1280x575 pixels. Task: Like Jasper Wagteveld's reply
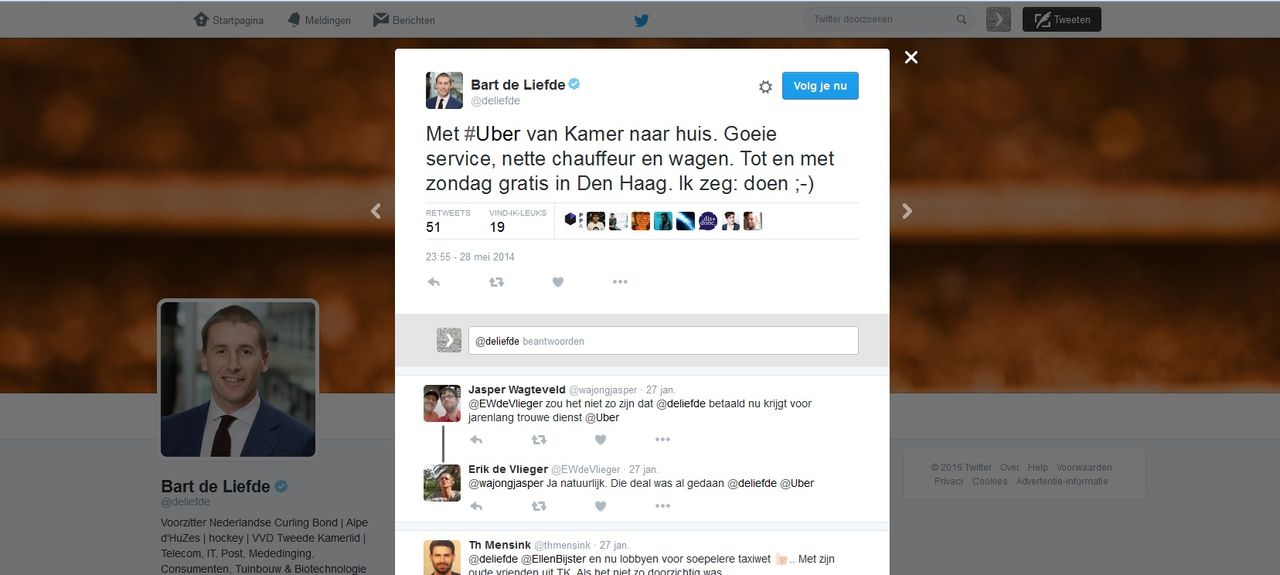coord(600,439)
